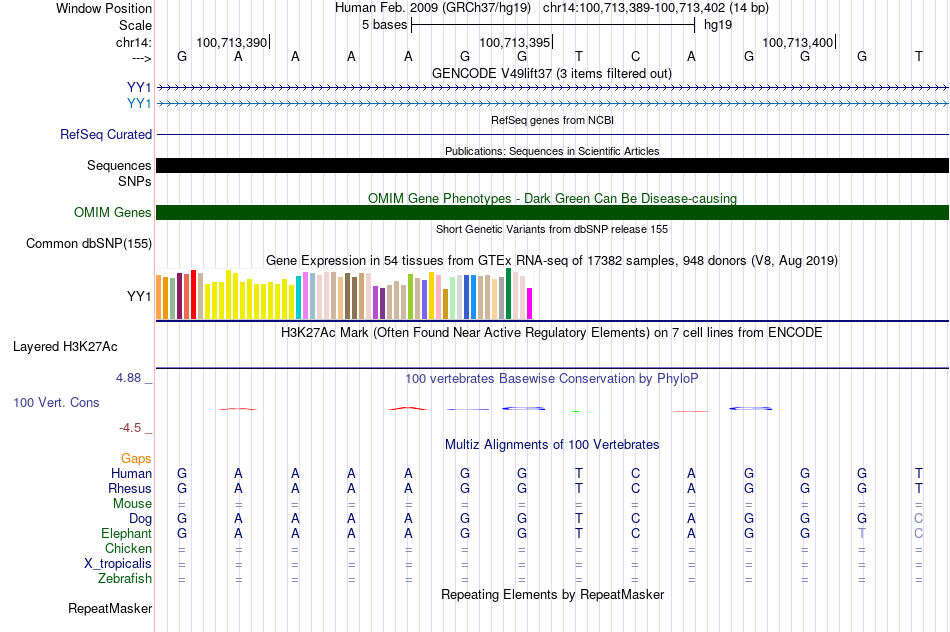The height and width of the screenshot is (632, 950).
Task: Open the GENCODE V49lift37 track title
Action: tap(552, 73)
